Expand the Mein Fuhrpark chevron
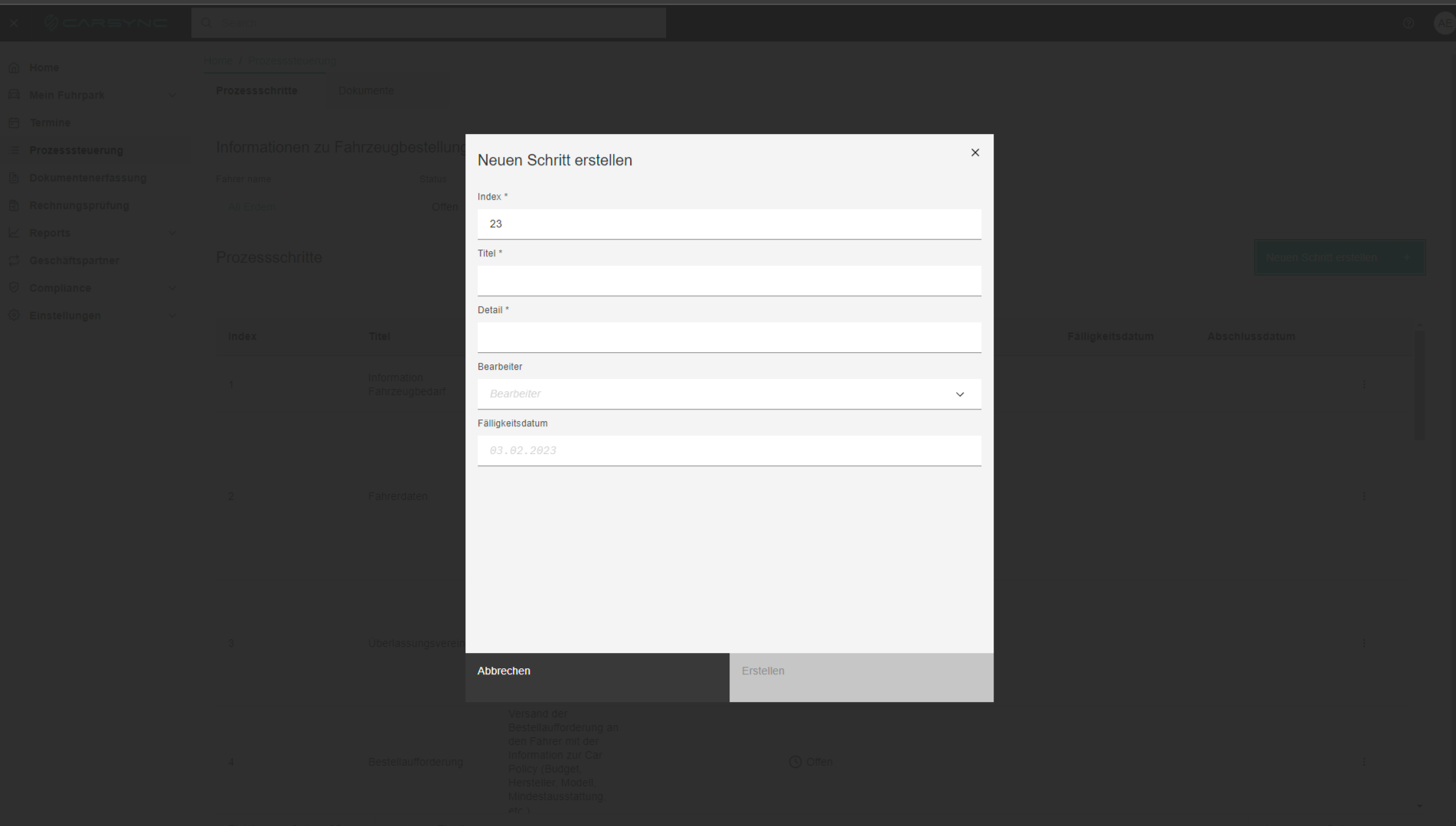This screenshot has width=1456, height=826. [x=171, y=95]
